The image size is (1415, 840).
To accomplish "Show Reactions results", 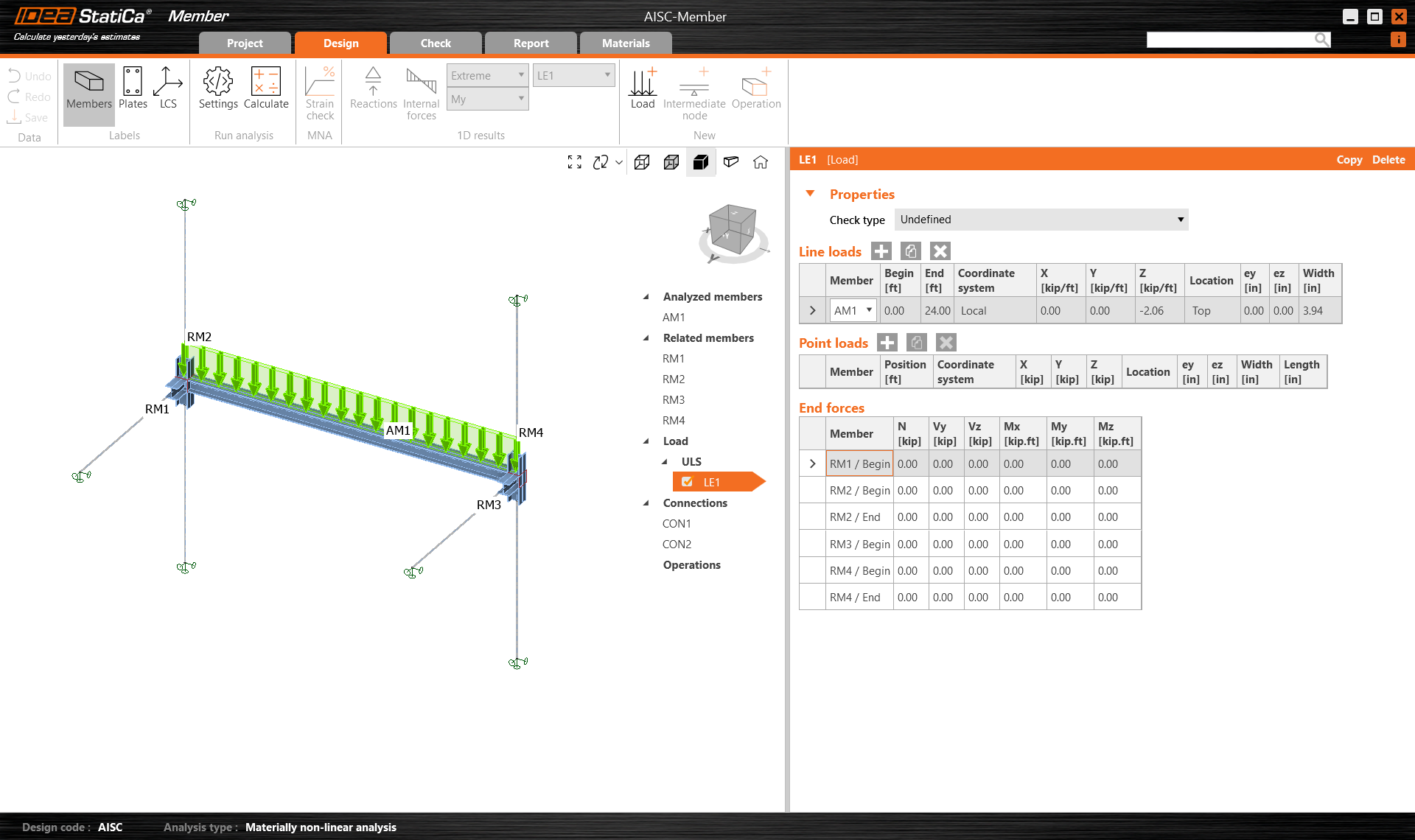I will (x=373, y=91).
